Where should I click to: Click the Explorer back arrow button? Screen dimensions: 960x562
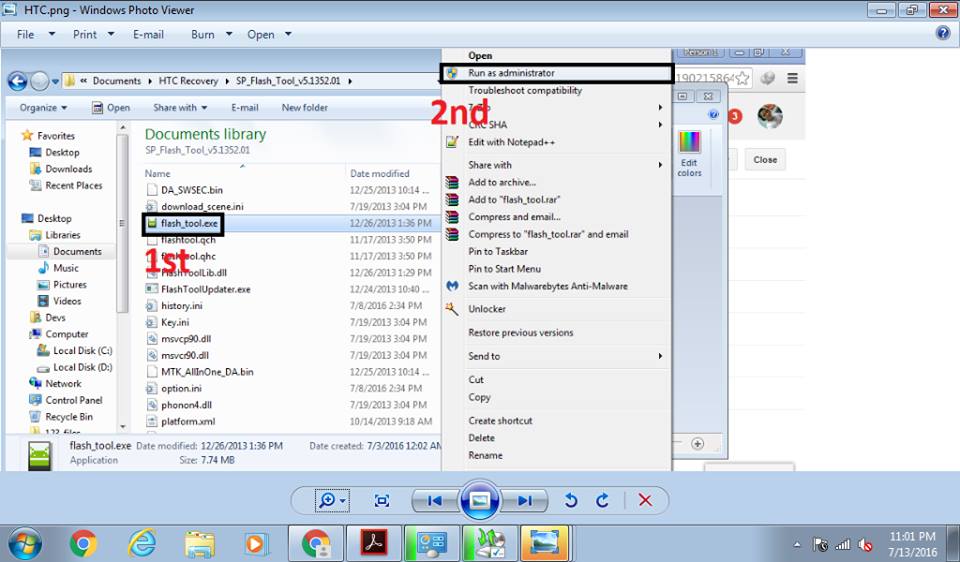(17, 81)
